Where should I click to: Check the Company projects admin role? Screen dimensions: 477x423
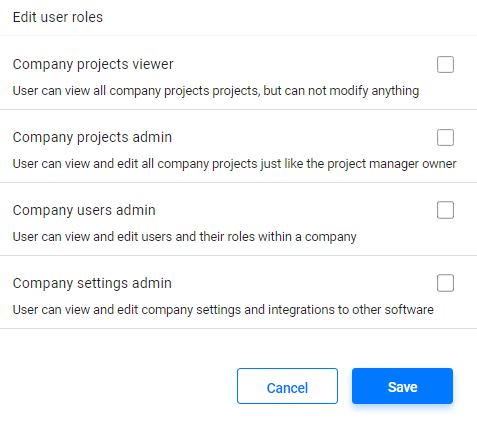click(445, 137)
